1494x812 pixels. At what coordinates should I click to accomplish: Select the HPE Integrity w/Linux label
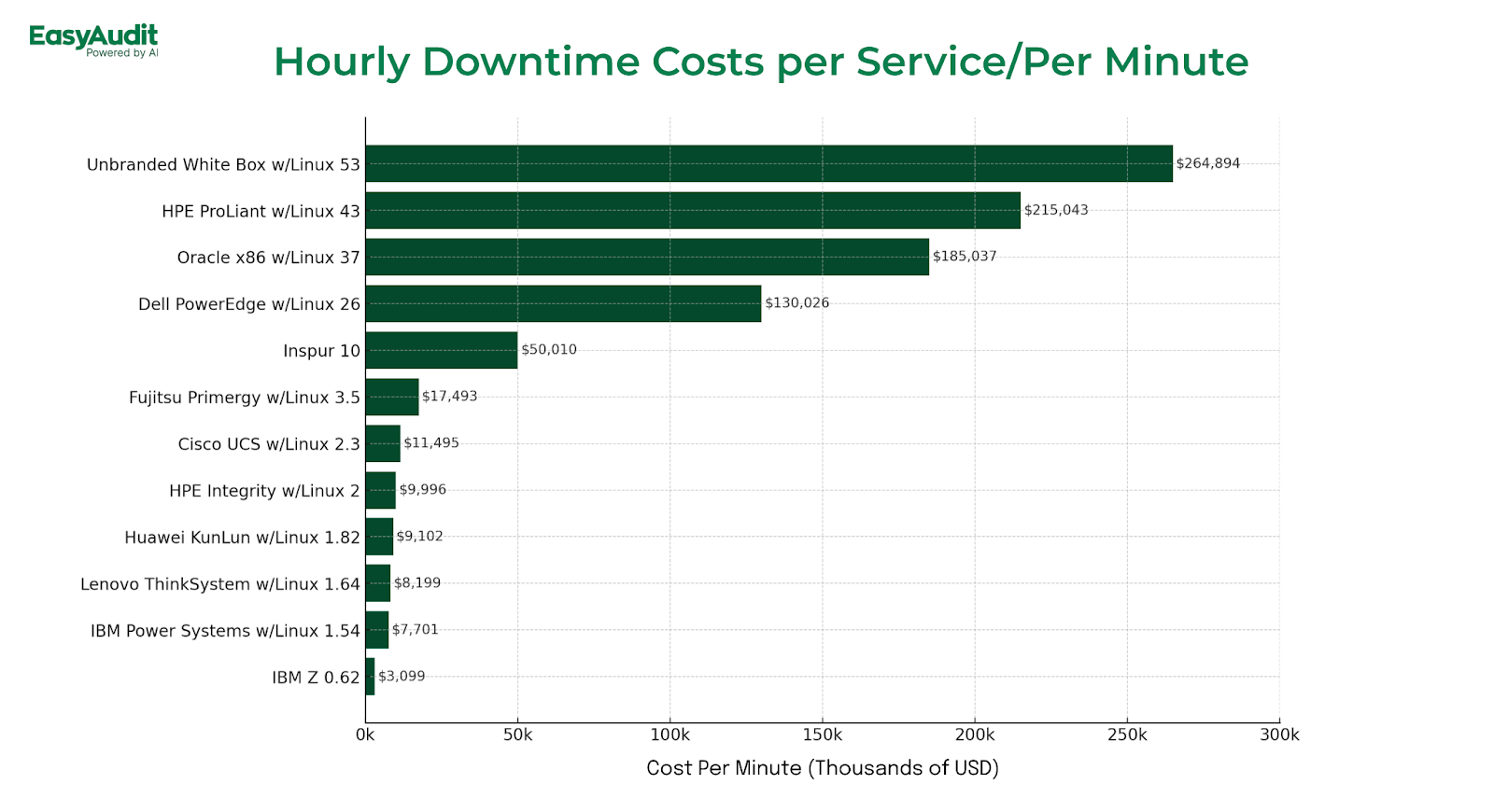[264, 491]
